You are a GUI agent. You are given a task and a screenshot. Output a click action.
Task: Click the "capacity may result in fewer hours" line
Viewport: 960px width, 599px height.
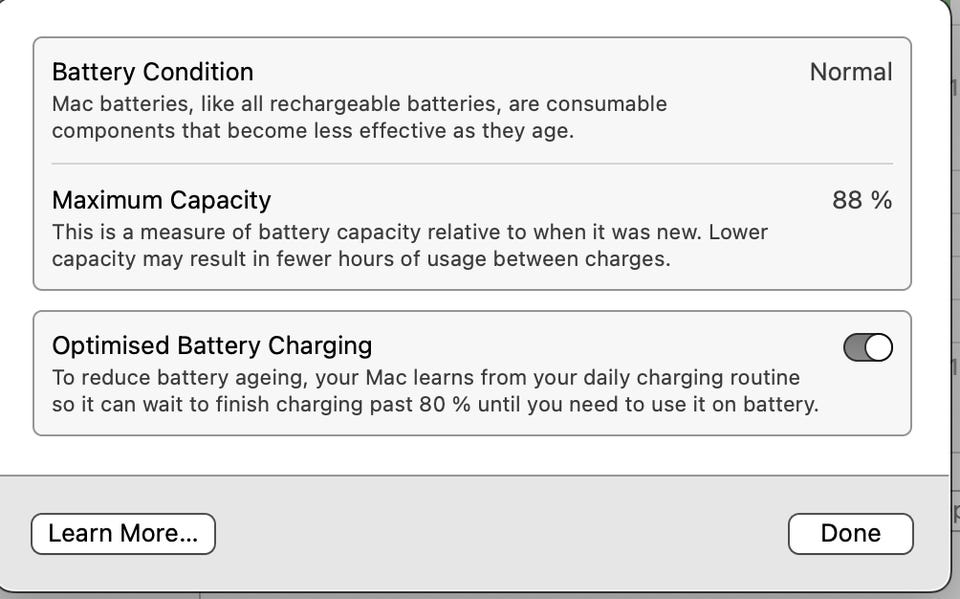[x=360, y=259]
